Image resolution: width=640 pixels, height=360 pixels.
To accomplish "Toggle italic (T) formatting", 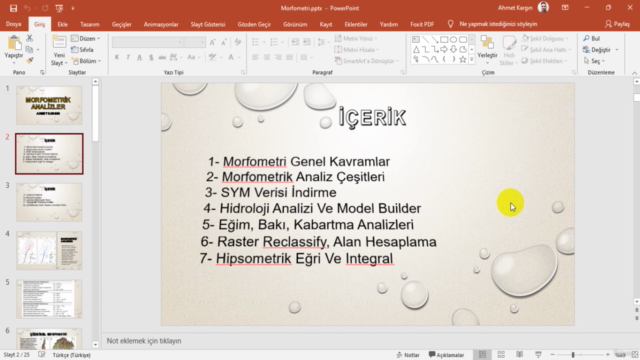I will (x=128, y=58).
